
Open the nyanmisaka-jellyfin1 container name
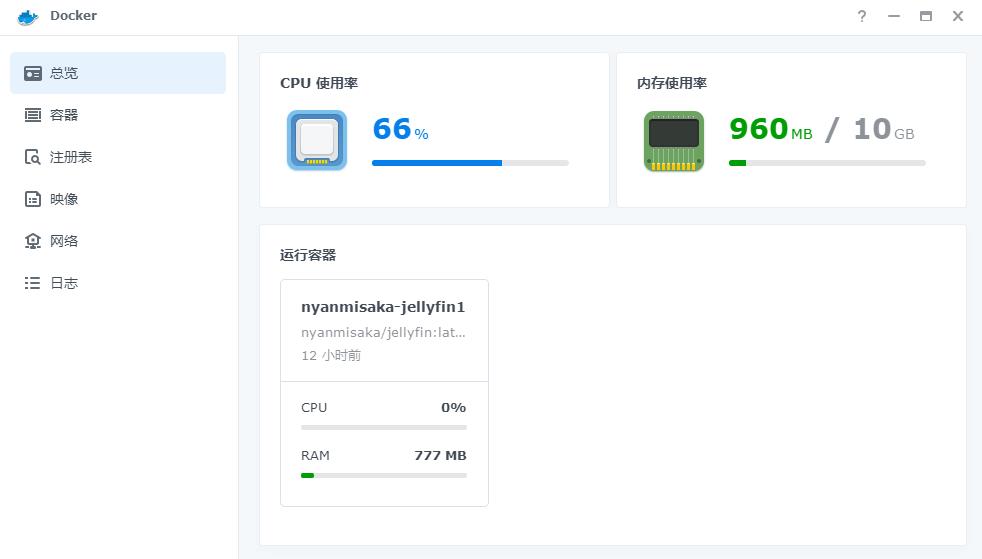click(x=383, y=307)
